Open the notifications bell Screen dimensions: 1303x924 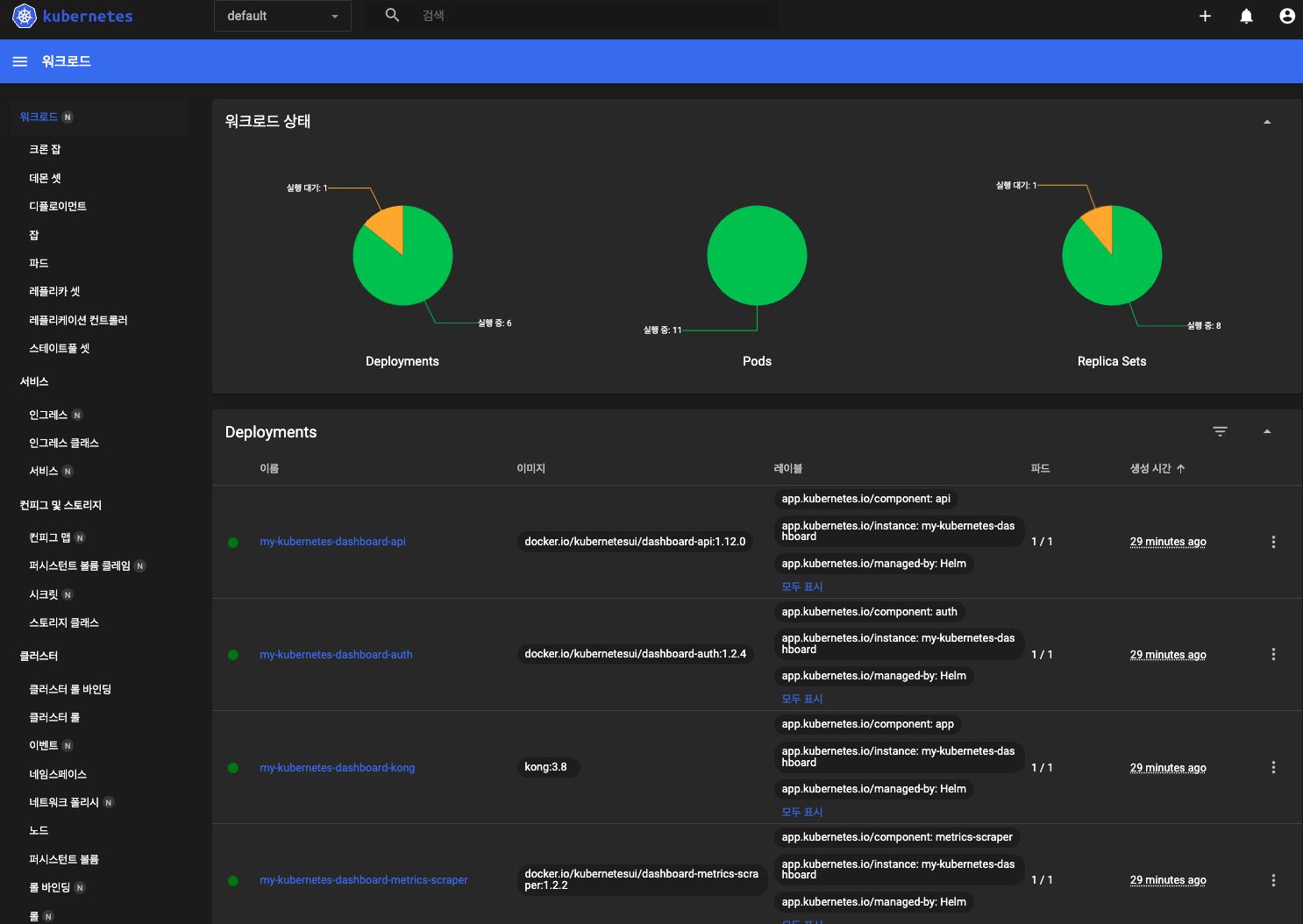(x=1246, y=16)
